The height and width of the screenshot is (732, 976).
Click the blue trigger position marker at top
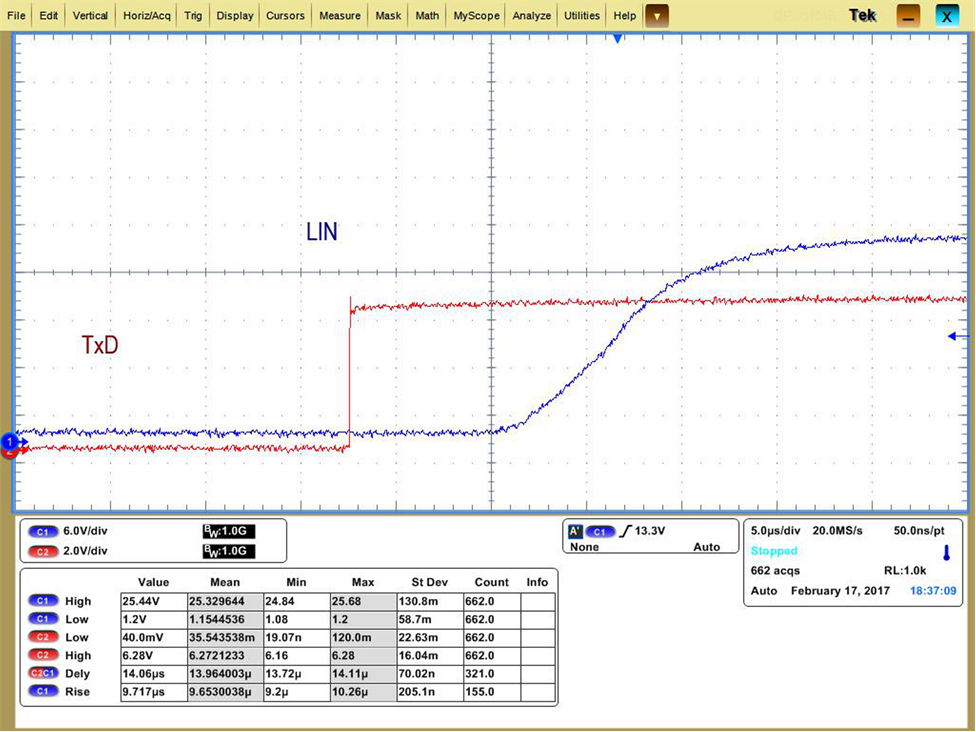point(617,38)
